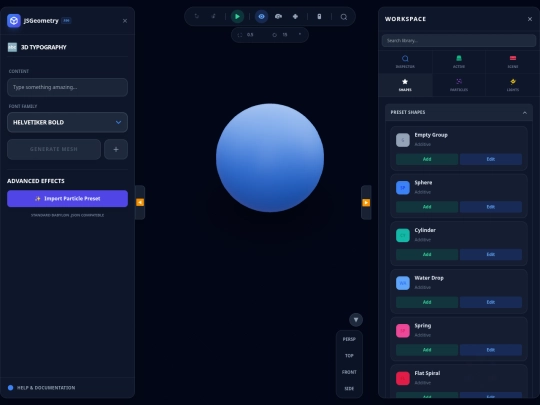
Task: Click the blue Sphere shape icon
Action: click(x=403, y=188)
